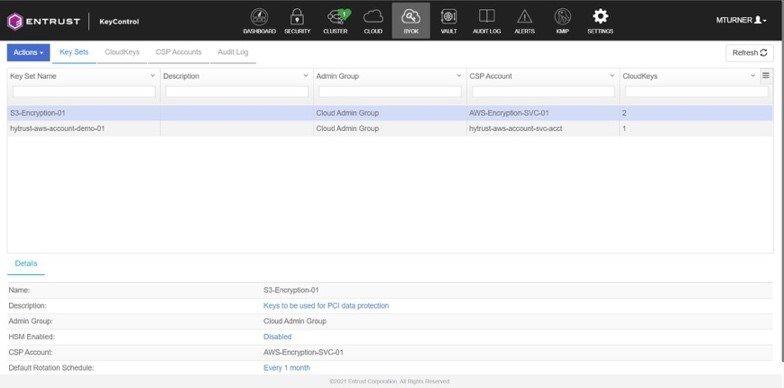The image size is (784, 388).
Task: Expand the CSP Account column chevron
Action: [612, 76]
